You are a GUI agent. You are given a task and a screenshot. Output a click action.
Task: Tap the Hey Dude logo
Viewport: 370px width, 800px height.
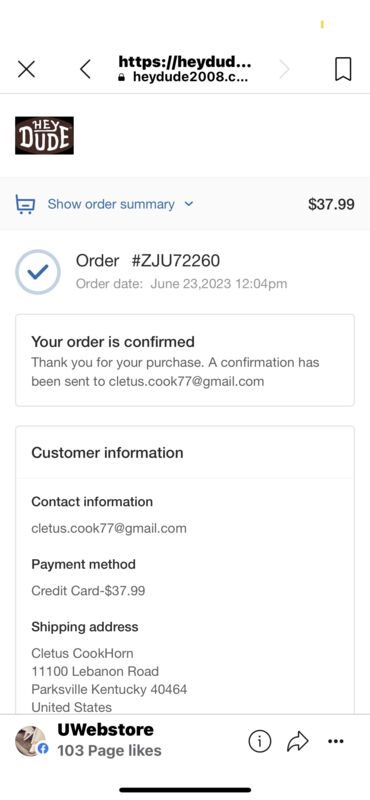click(44, 135)
